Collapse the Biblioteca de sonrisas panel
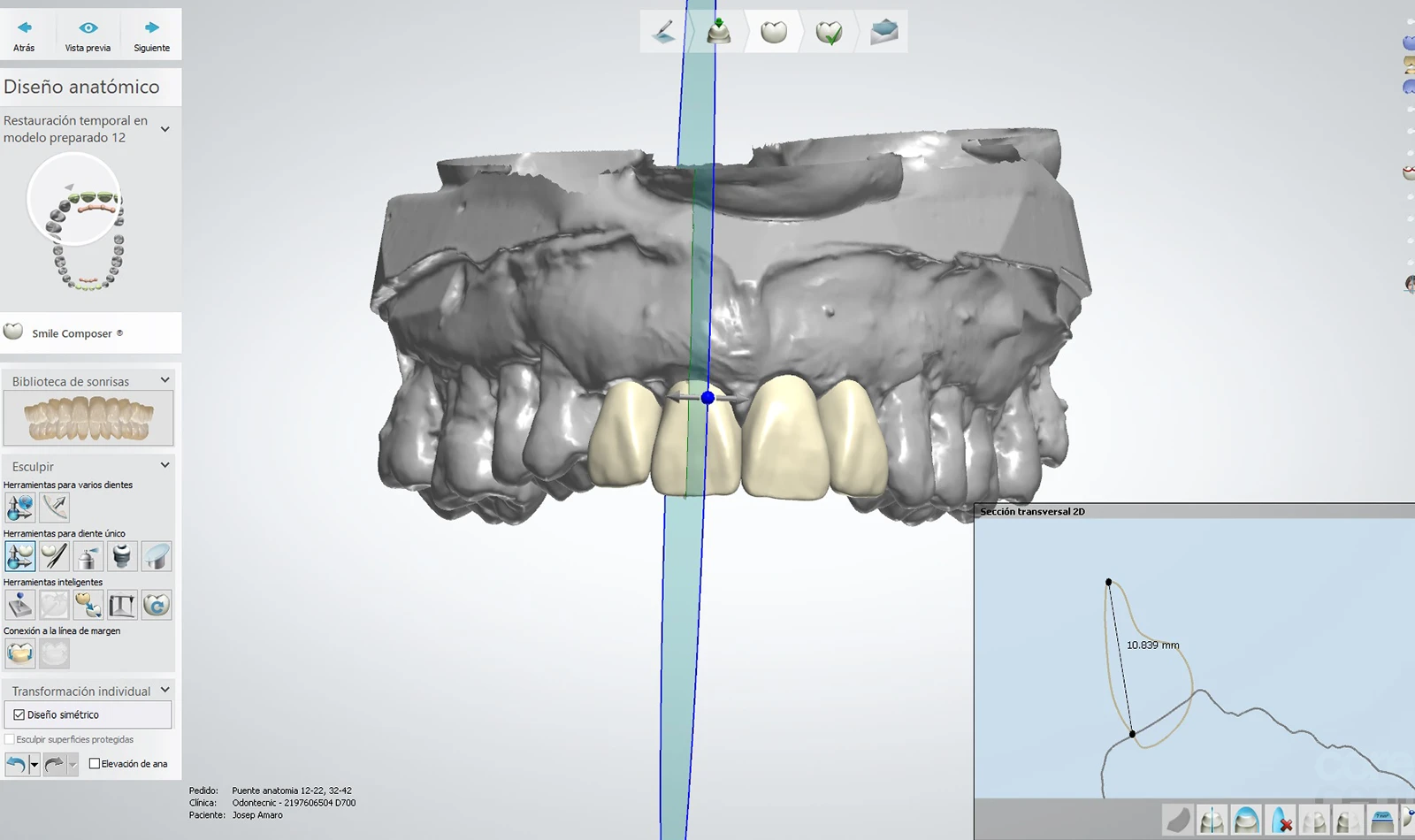The width and height of the screenshot is (1415, 840). coord(164,380)
